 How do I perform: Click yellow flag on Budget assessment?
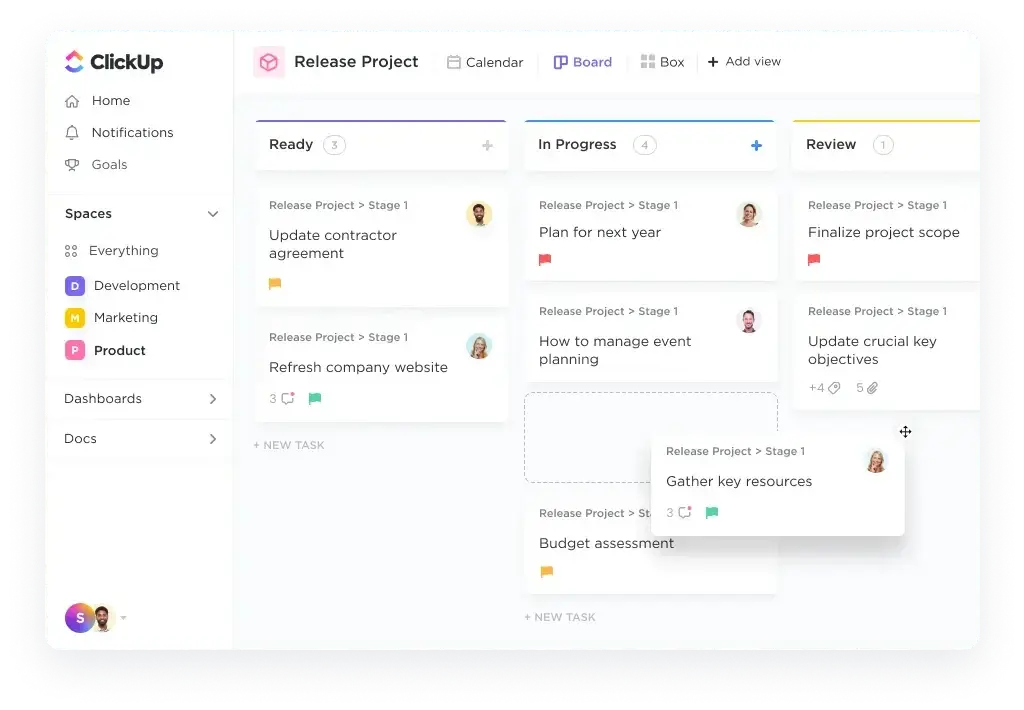click(547, 572)
